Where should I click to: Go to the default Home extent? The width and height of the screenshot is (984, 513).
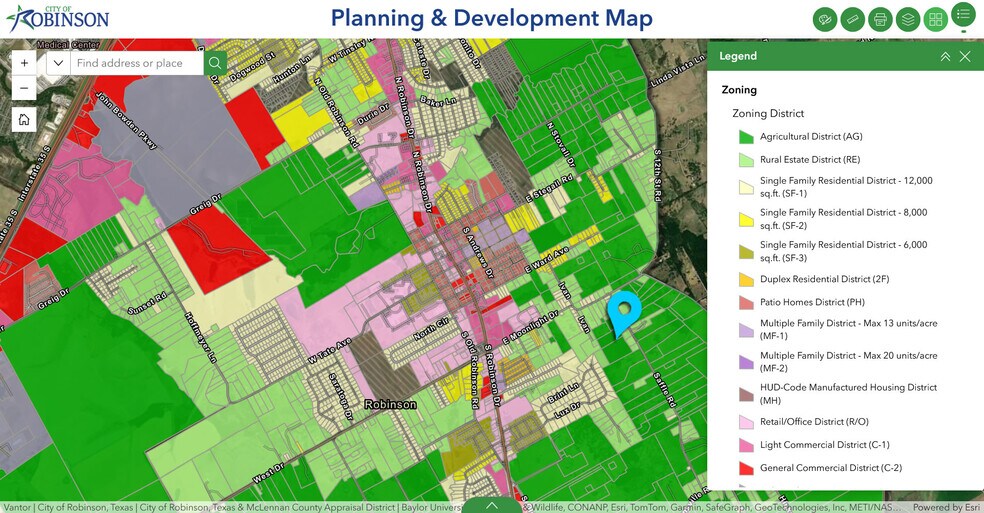(x=25, y=120)
